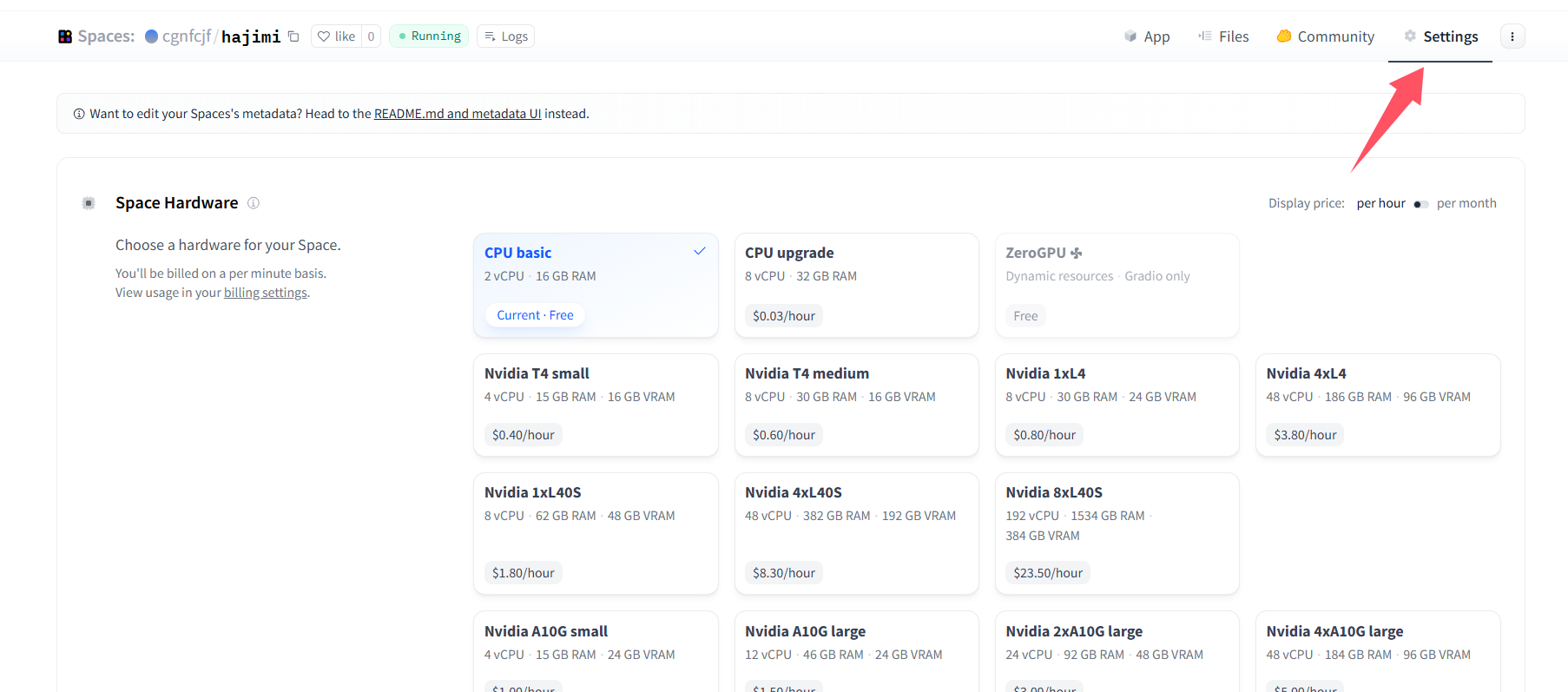Open the billing settings link
Screen dimensions: 1568x692
click(x=266, y=293)
